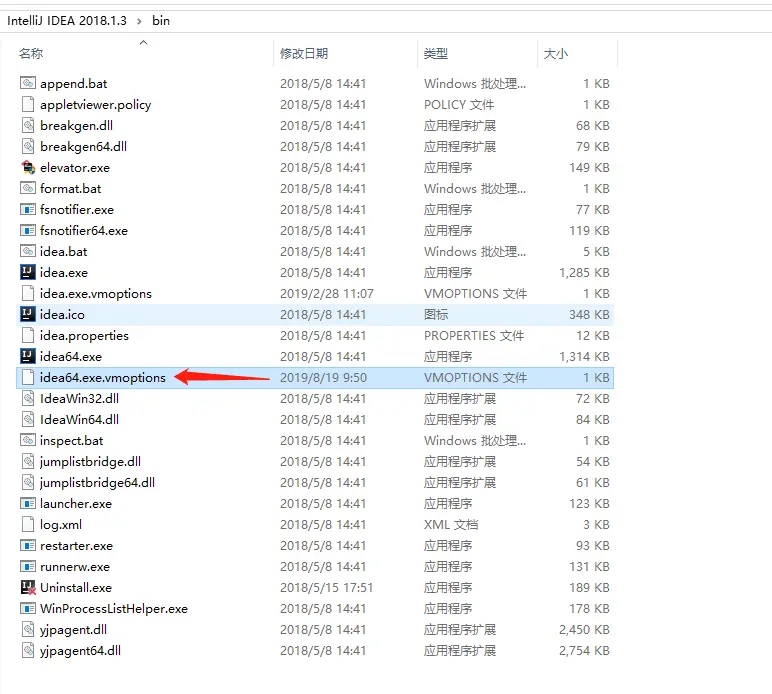The image size is (772, 694).
Task: Click the bin breadcrumb folder
Action: click(x=161, y=21)
